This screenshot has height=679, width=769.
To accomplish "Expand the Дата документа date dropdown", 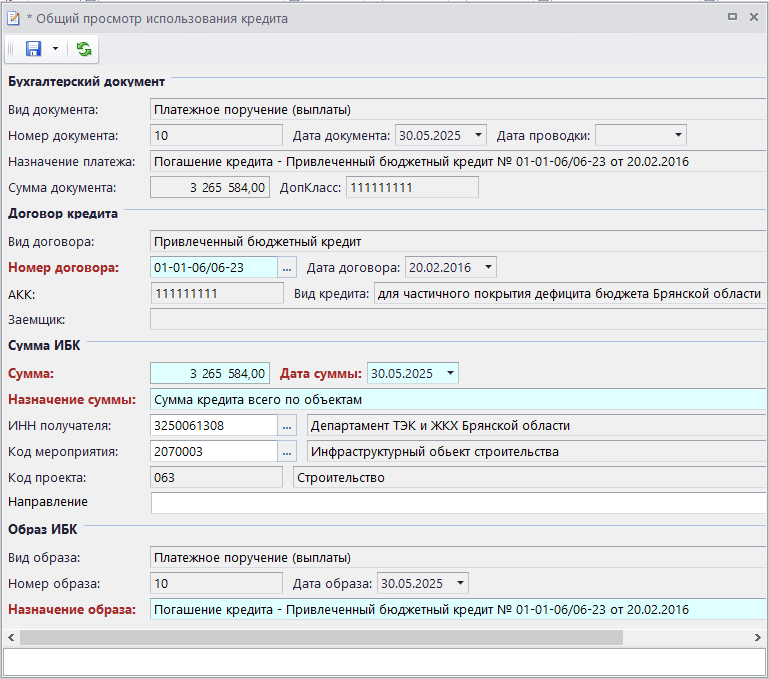I will (477, 135).
